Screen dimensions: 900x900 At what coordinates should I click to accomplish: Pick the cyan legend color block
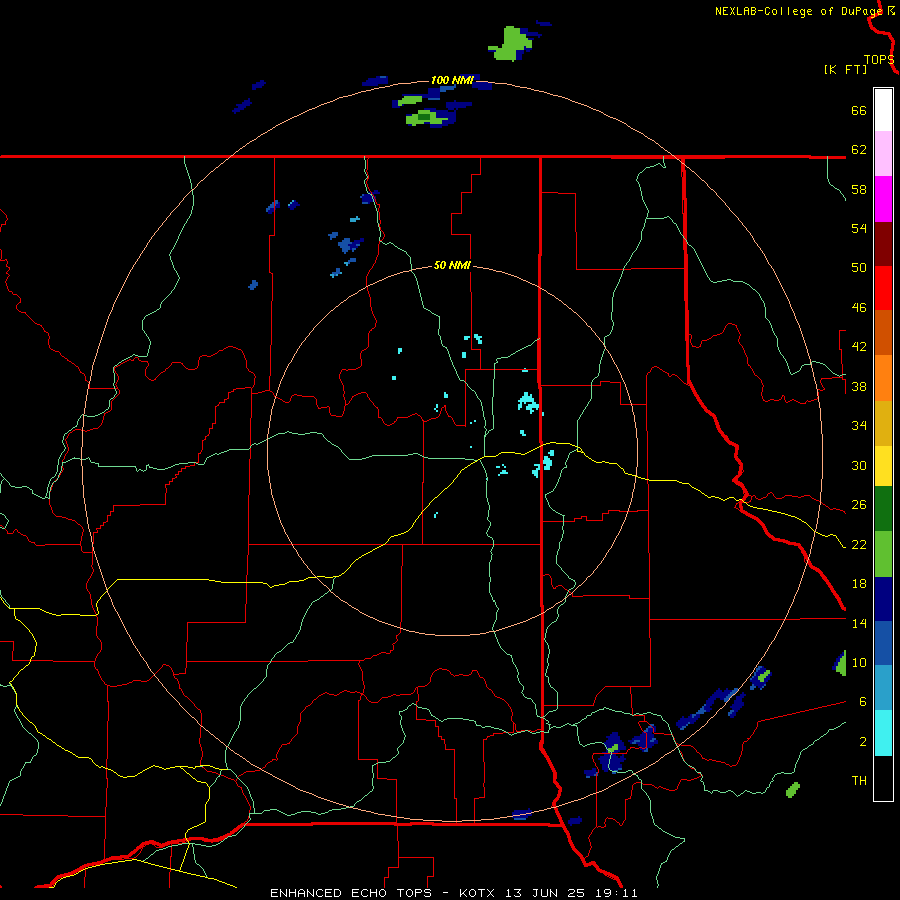883,733
